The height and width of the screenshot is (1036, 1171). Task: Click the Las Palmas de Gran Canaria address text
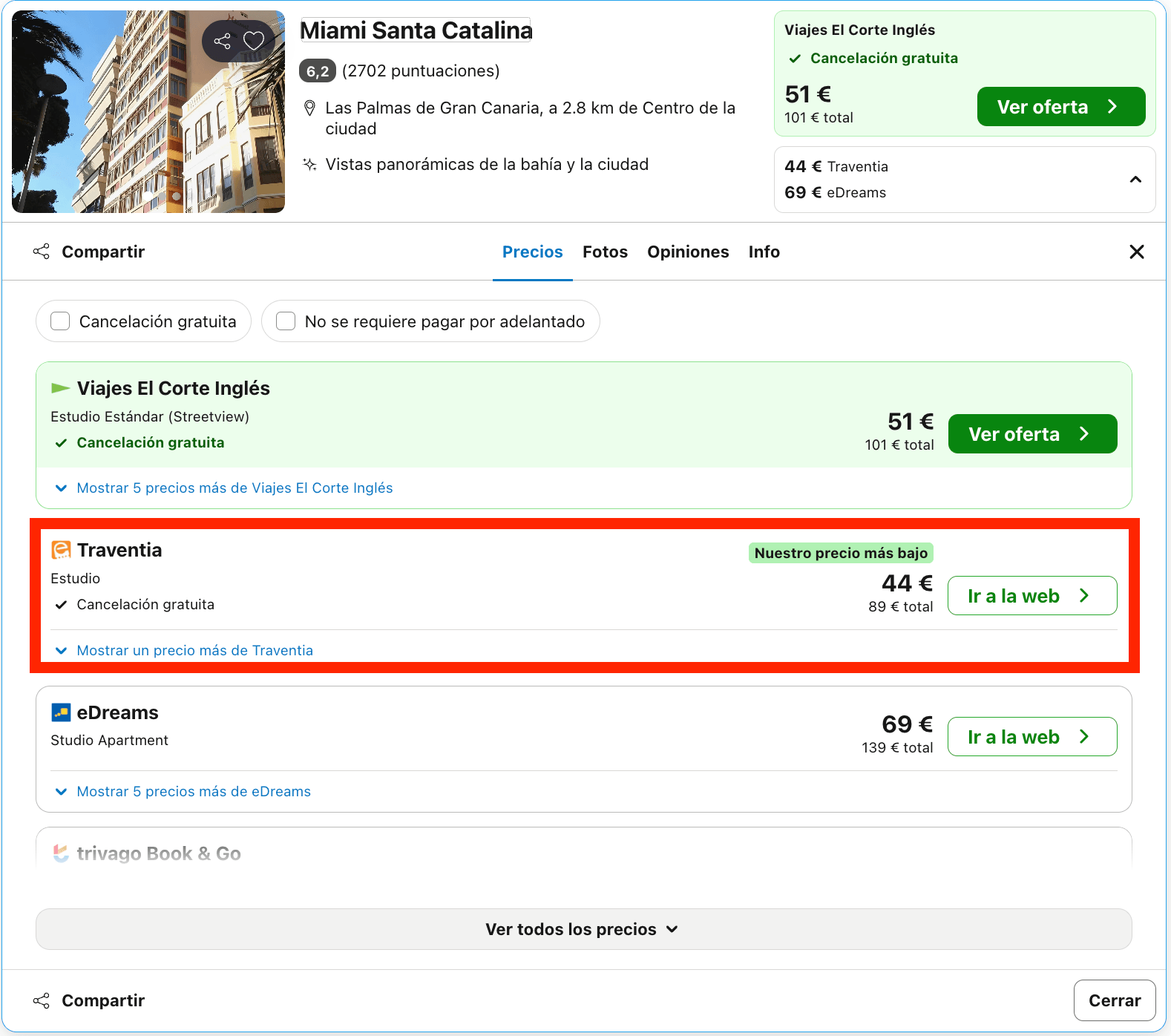[531, 118]
